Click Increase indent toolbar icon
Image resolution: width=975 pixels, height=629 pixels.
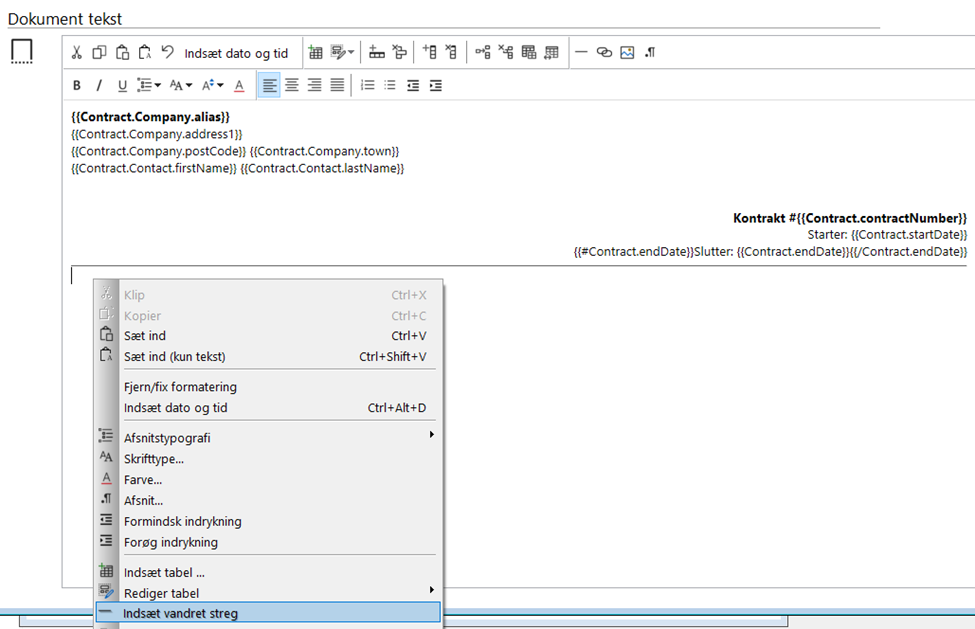point(436,85)
